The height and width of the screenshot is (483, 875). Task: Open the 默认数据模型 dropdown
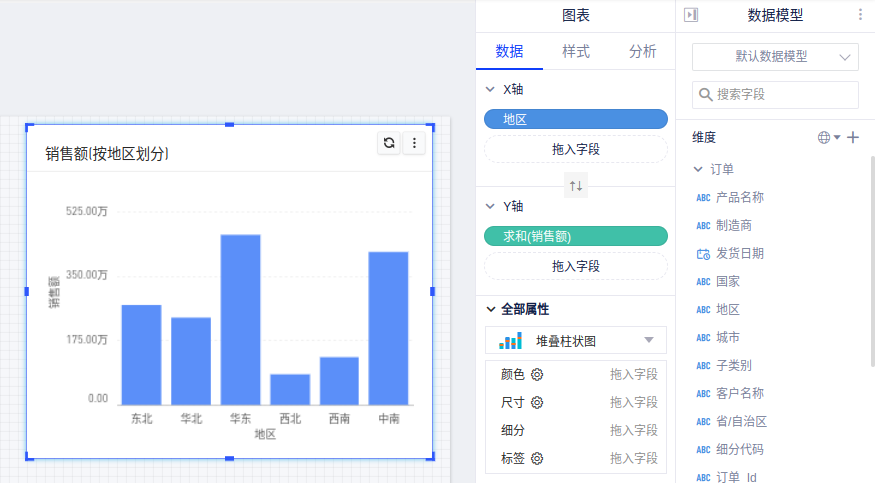775,57
